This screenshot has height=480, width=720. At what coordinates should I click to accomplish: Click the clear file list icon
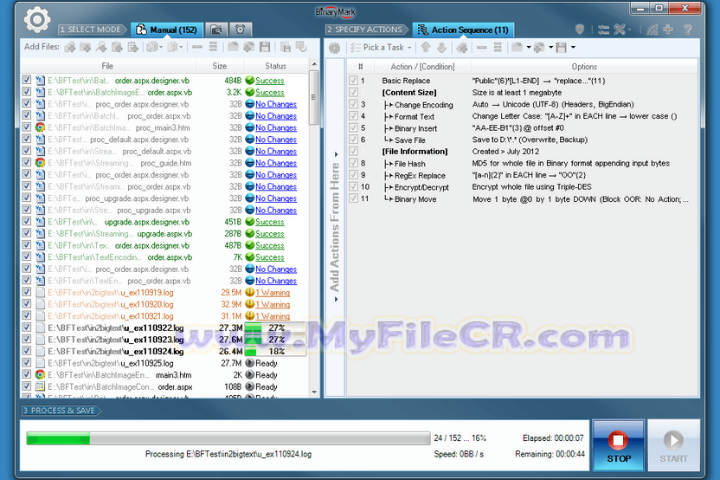coord(213,47)
